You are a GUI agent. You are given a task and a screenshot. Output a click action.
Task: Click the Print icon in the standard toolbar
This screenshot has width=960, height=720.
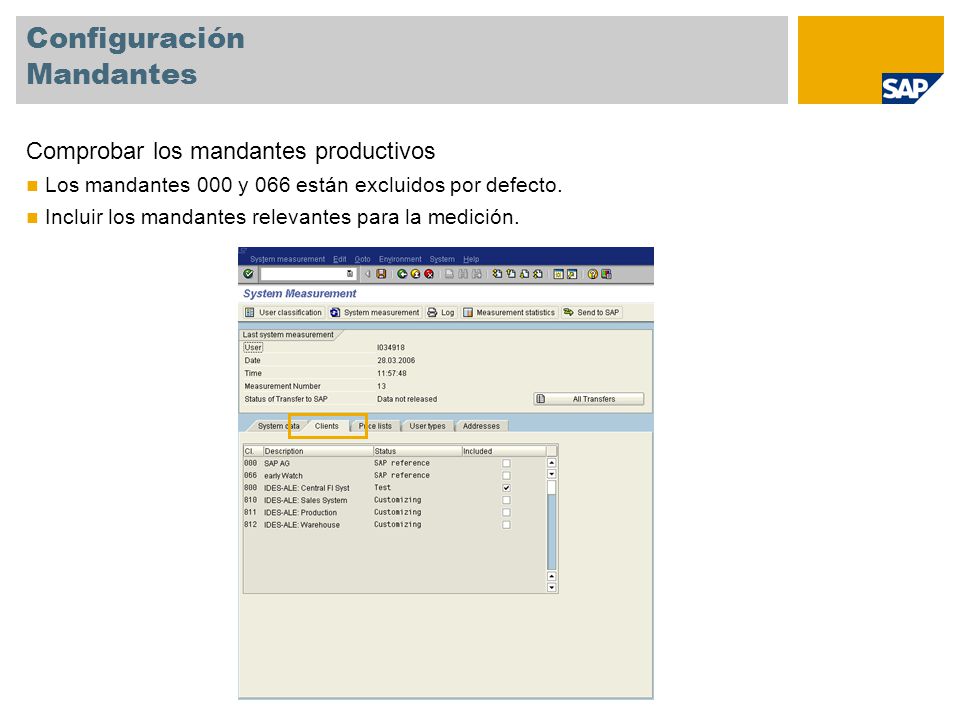click(x=449, y=274)
